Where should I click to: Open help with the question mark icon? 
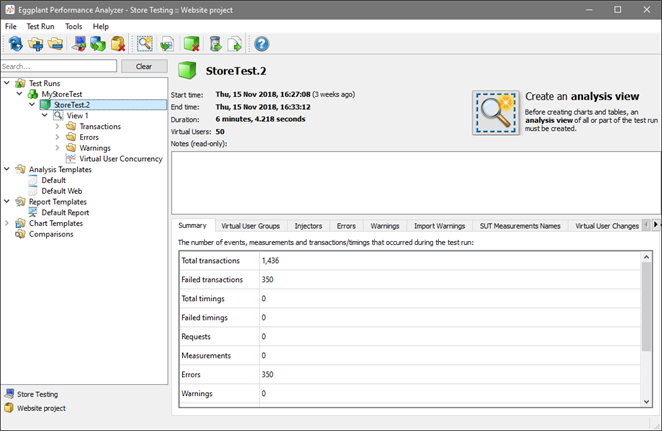coord(262,44)
